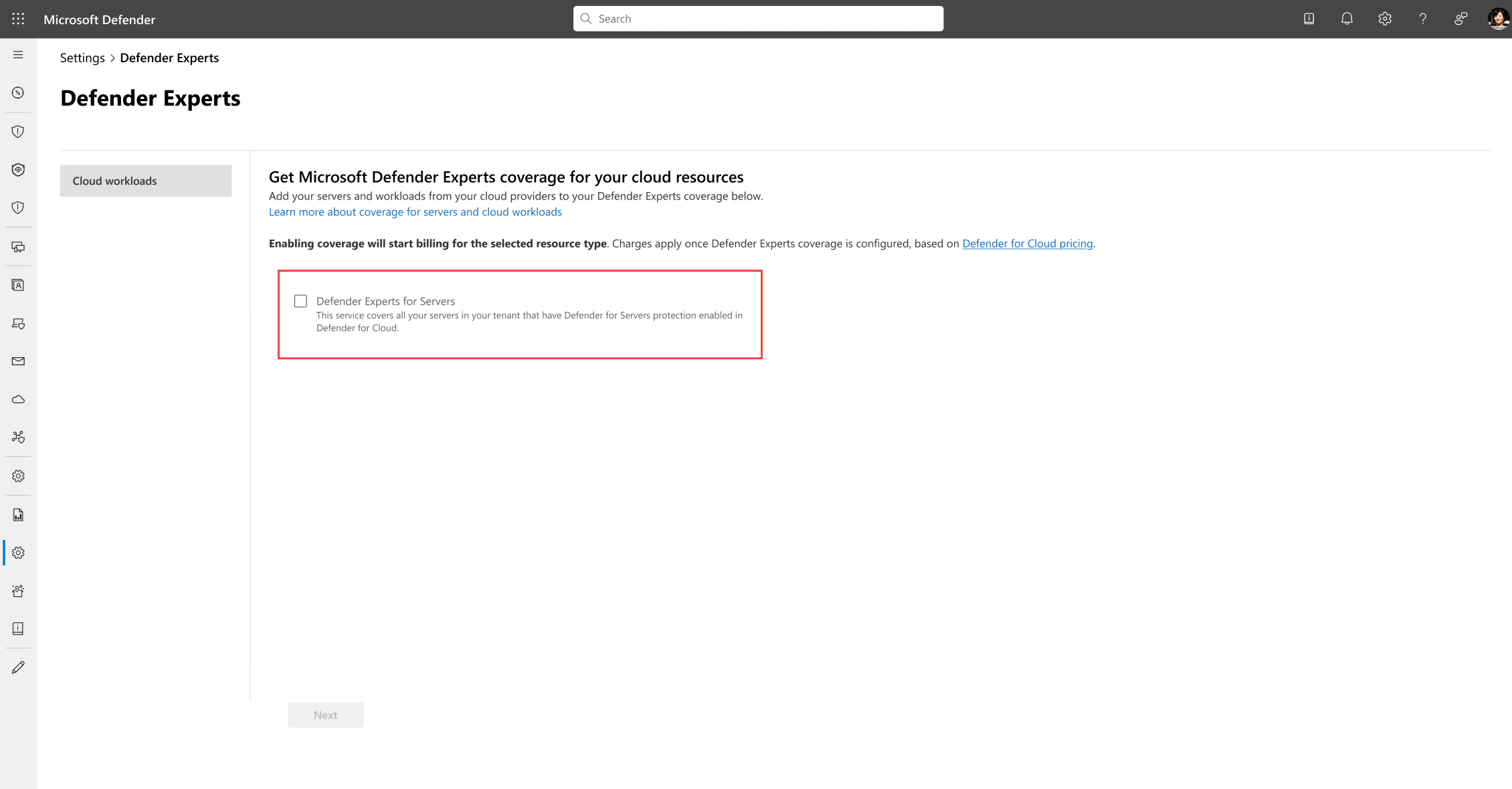Open the feedback community icon in top bar
Screen dimensions: 1512x789
coord(1461,19)
